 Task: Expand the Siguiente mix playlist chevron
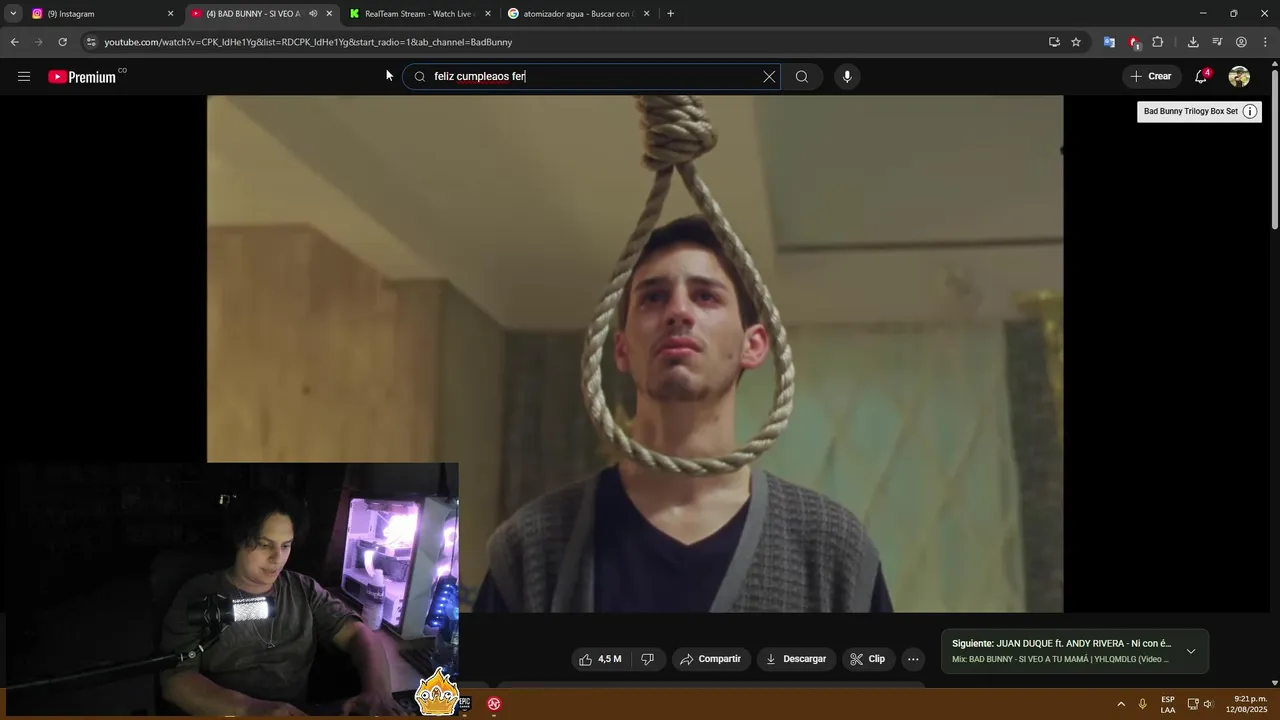coord(1190,651)
